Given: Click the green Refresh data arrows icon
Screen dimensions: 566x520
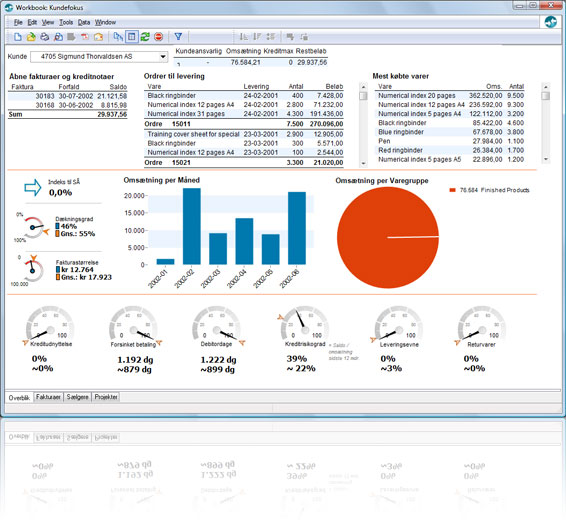Looking at the screenshot, I should (x=145, y=37).
